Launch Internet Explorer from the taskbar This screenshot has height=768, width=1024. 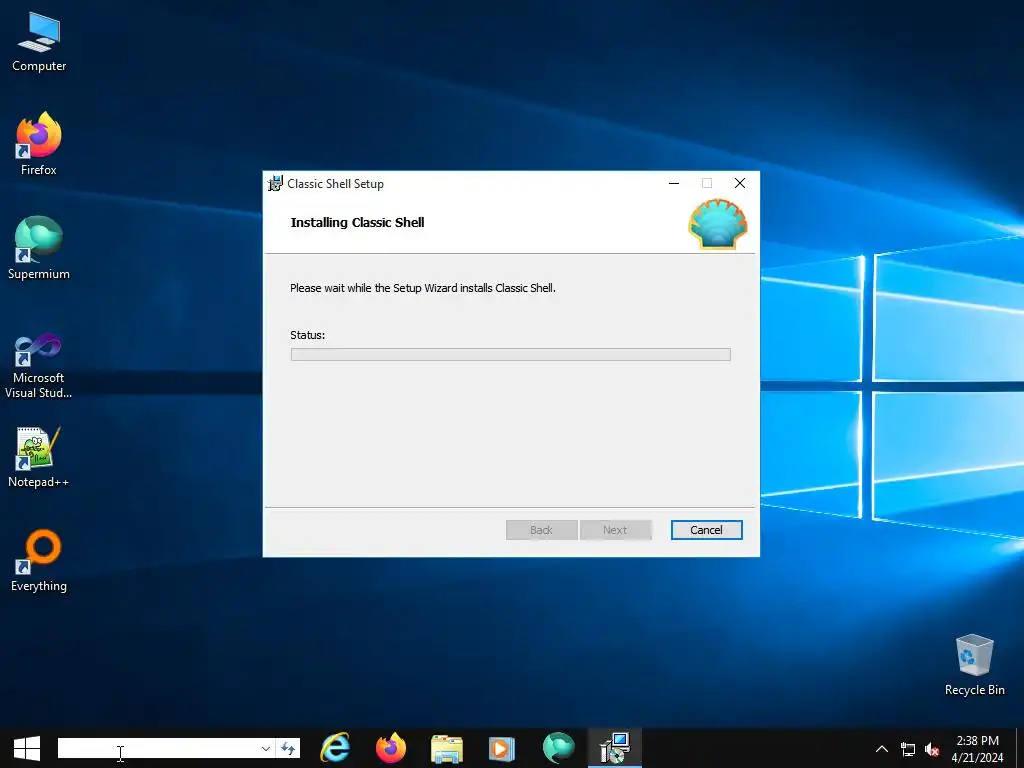pyautogui.click(x=335, y=748)
